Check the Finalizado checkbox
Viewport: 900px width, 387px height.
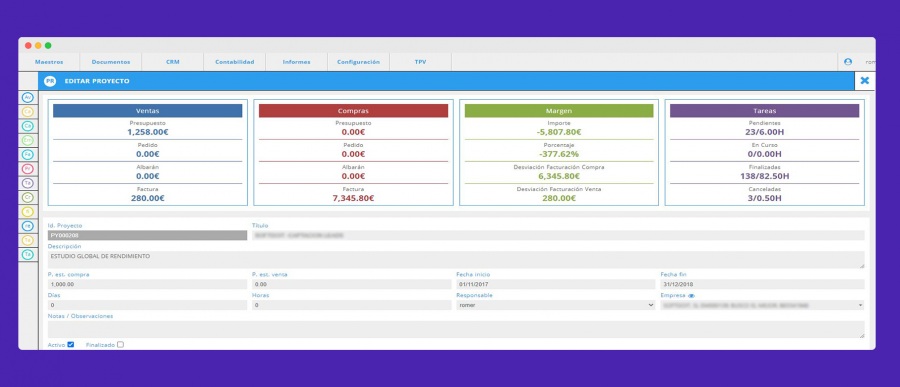tap(120, 345)
